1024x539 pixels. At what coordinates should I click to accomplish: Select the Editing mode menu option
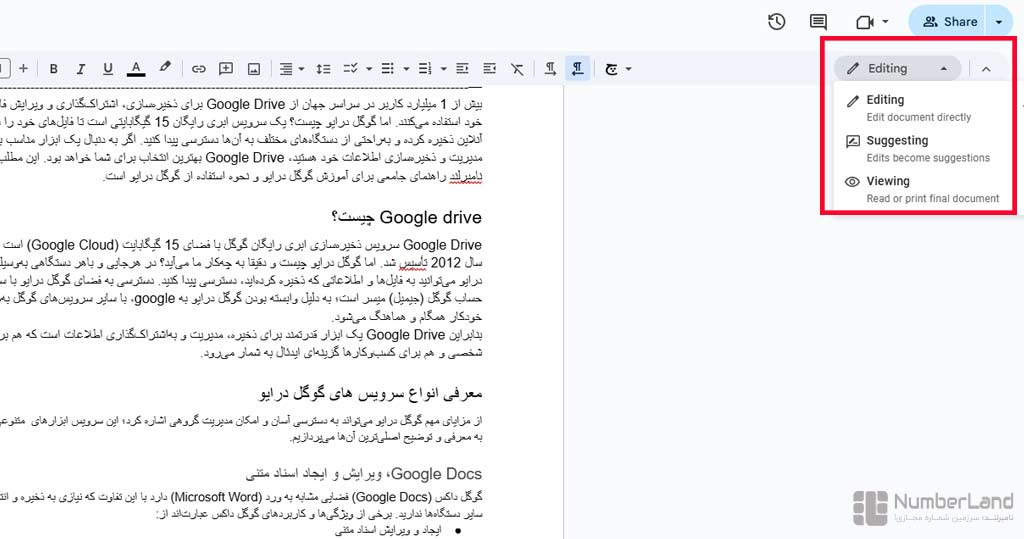(921, 108)
